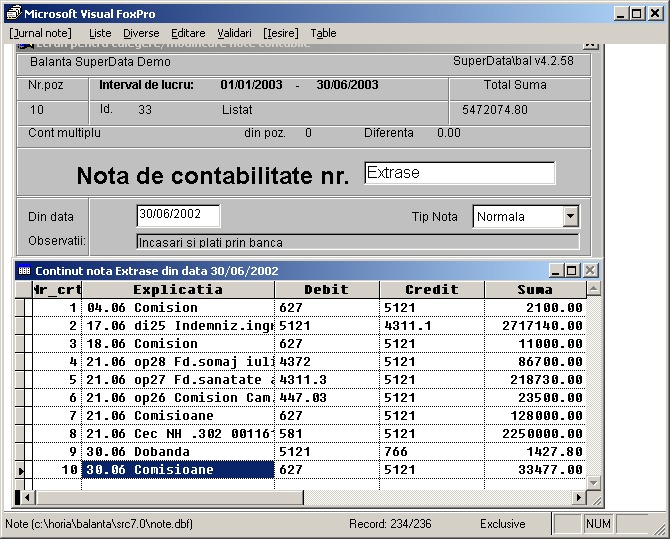Select row 6 explanation '21.06 op26 Comision Cam'
The height and width of the screenshot is (539, 670).
point(178,398)
